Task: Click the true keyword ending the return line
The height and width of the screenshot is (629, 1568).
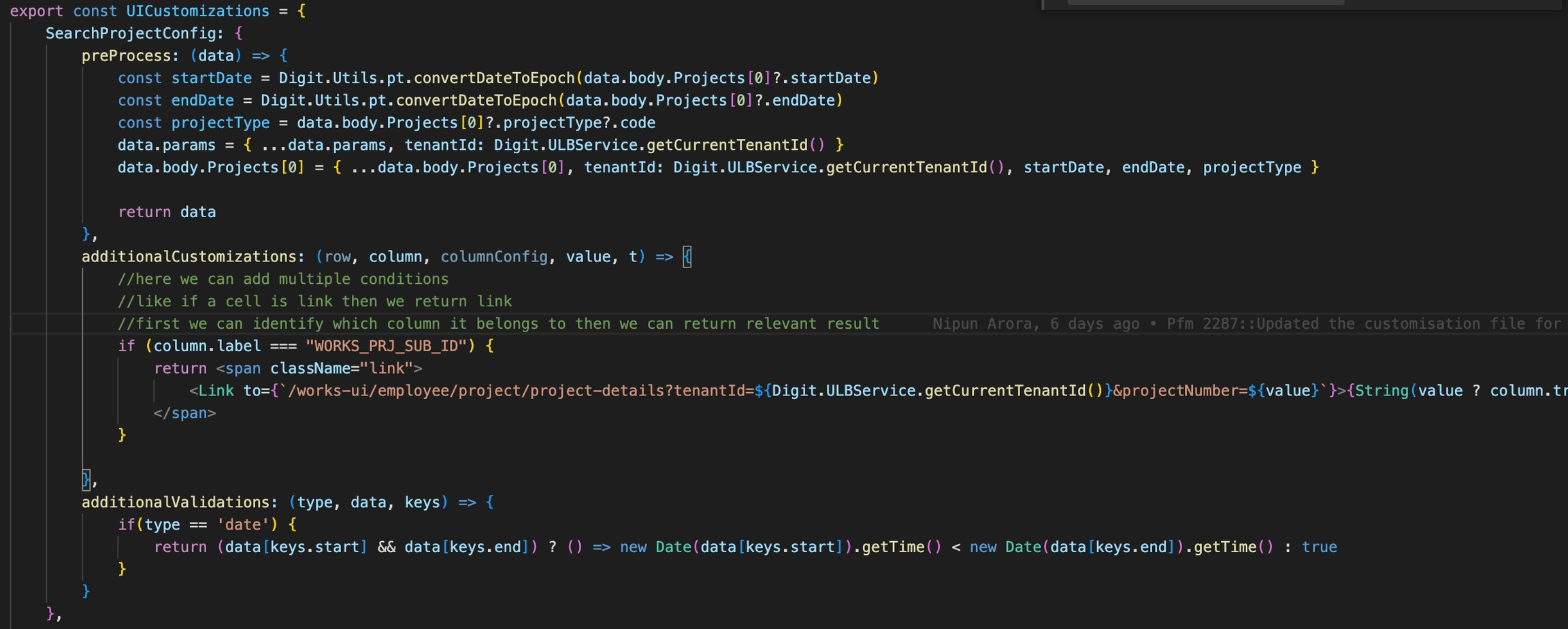Action: (1319, 547)
